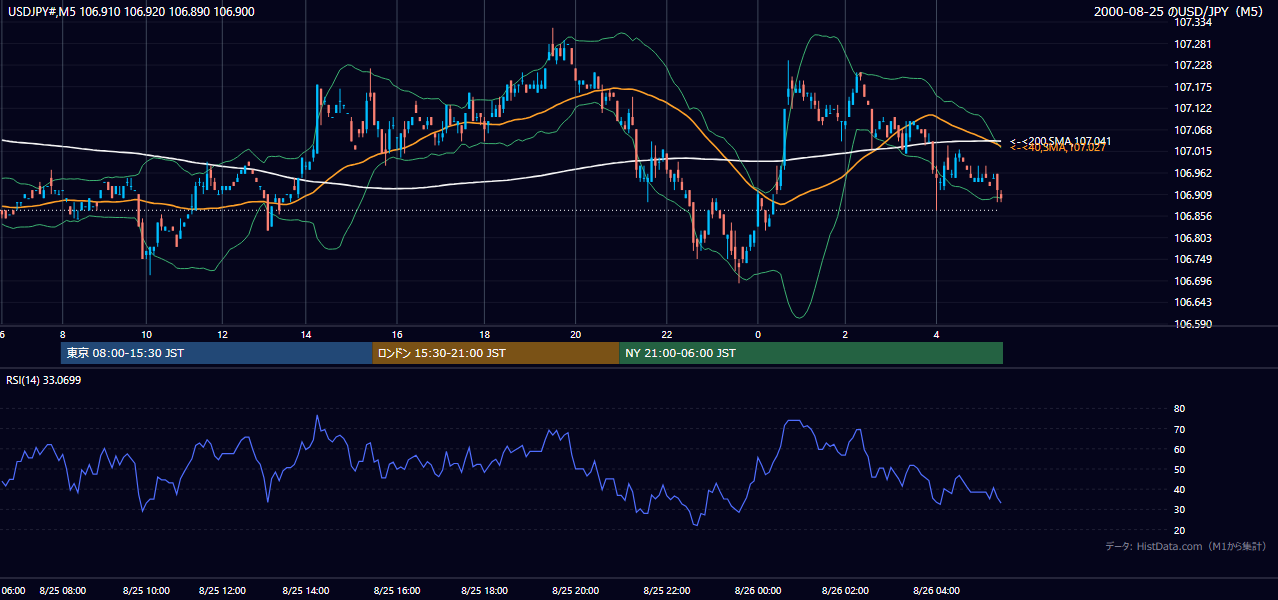Click the 200 SMA 107.041 line label

[1061, 141]
